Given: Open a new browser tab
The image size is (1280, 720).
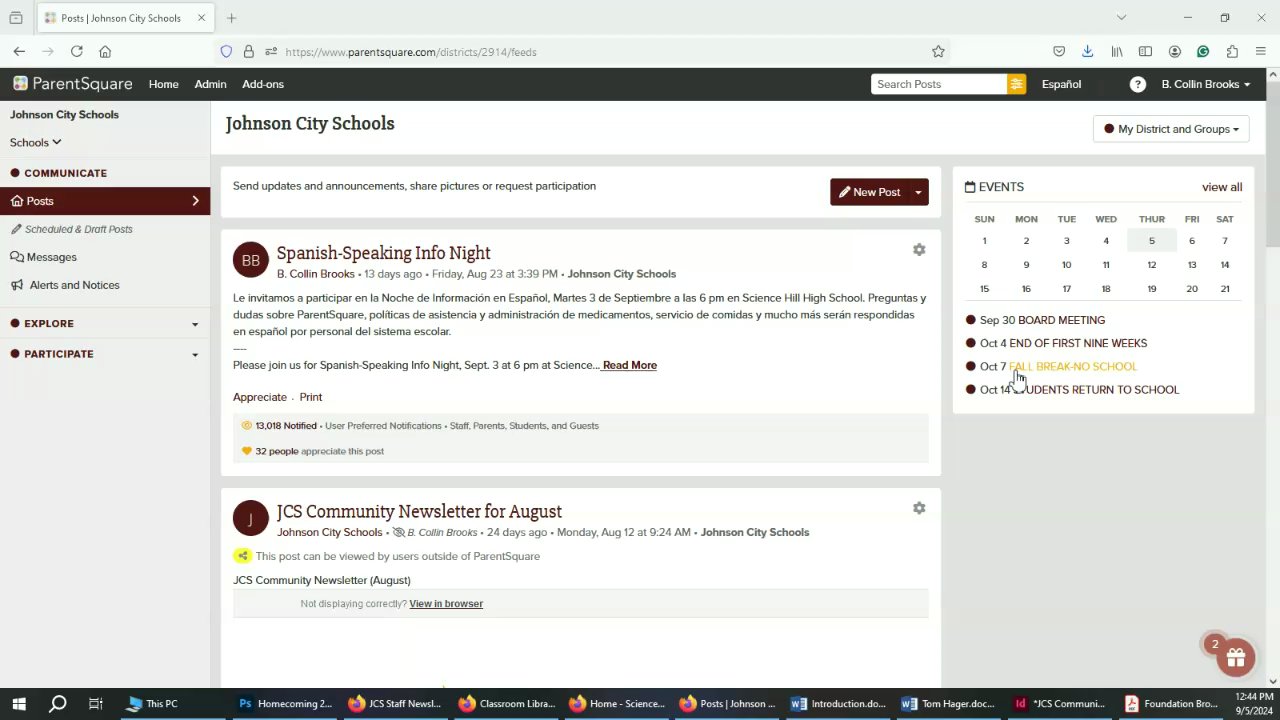Looking at the screenshot, I should tap(231, 18).
